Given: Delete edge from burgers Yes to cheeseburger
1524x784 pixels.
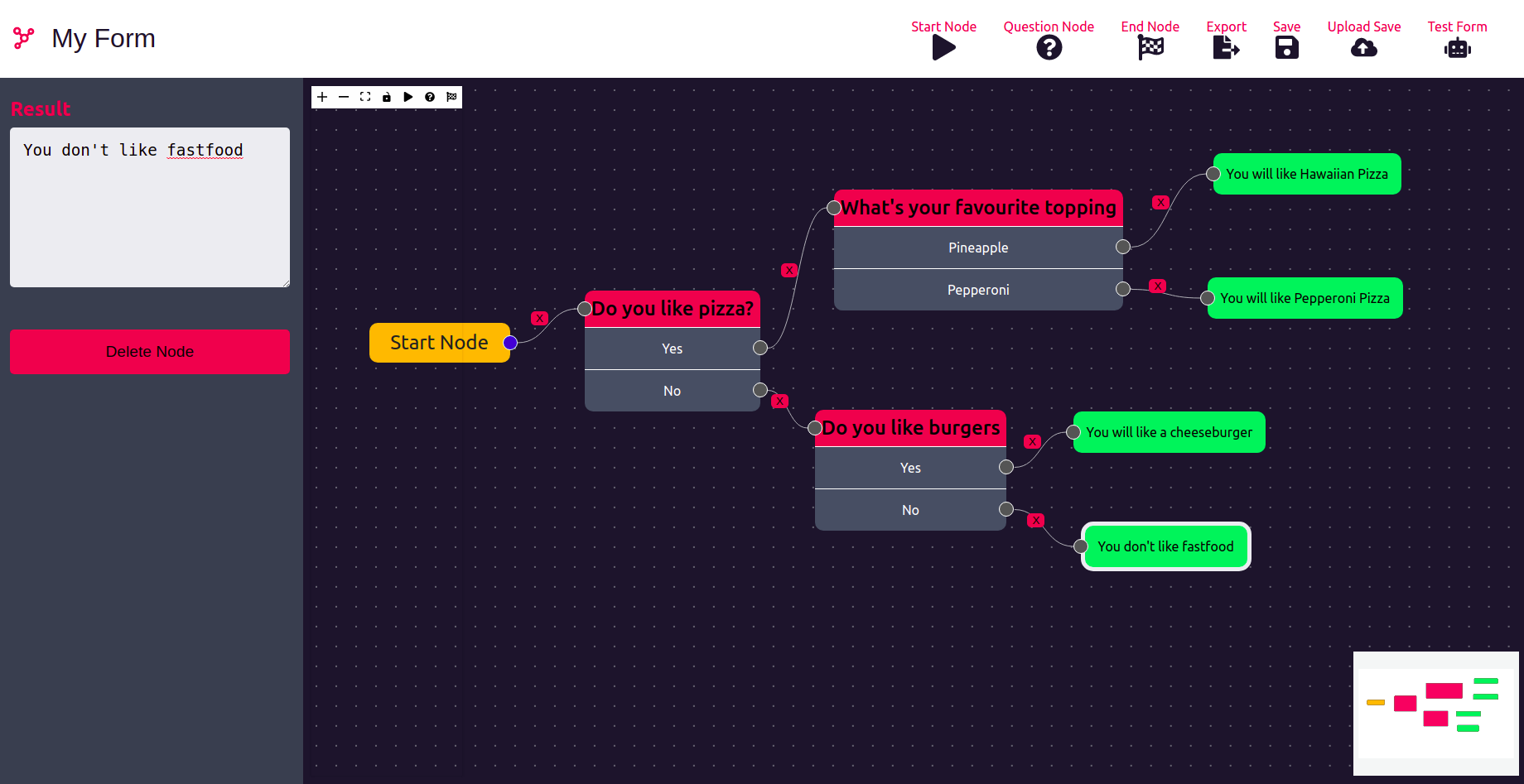Looking at the screenshot, I should 1032,441.
